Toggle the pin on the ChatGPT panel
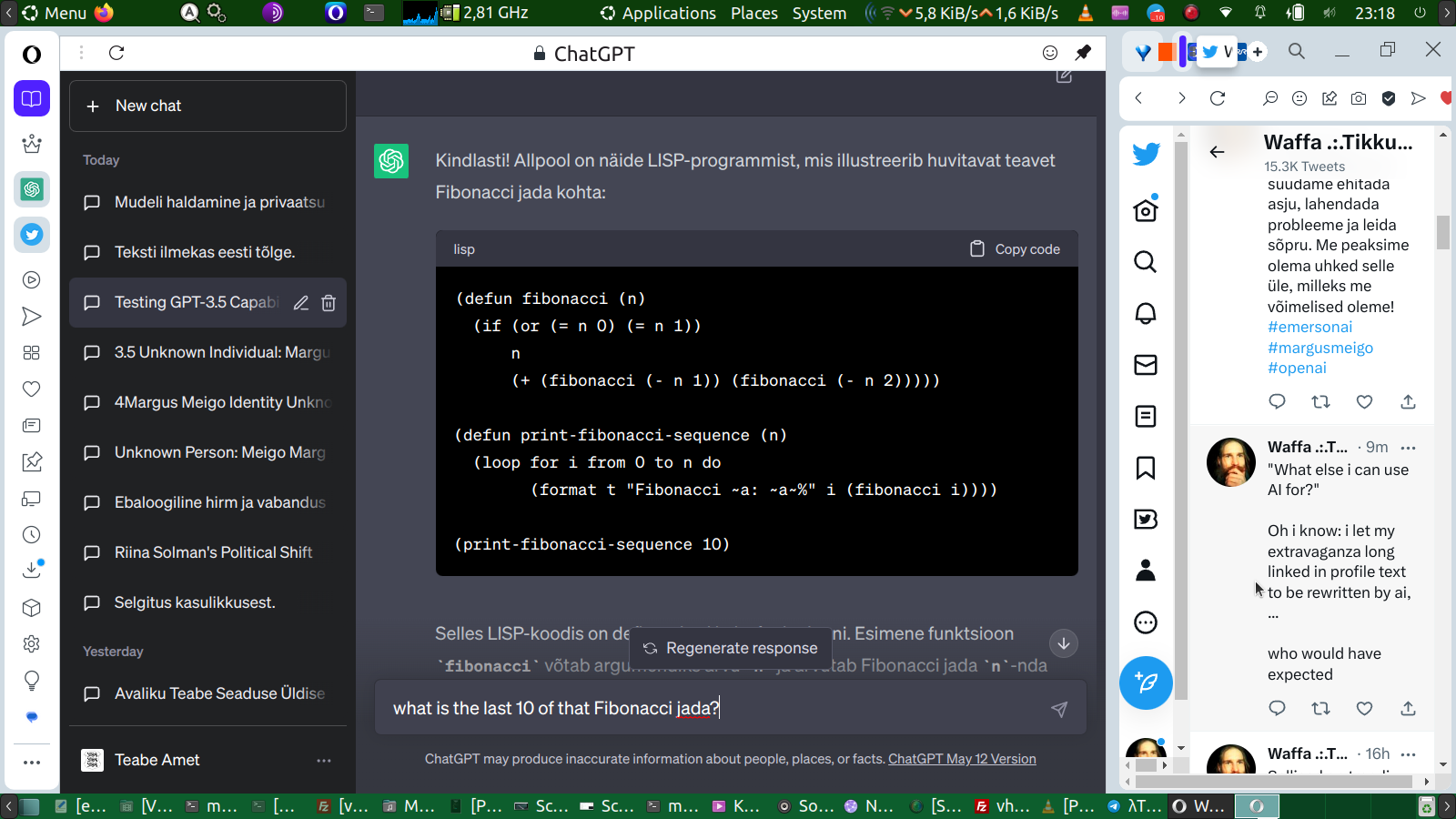Screen dimensions: 1456x819 pyautogui.click(x=1083, y=53)
